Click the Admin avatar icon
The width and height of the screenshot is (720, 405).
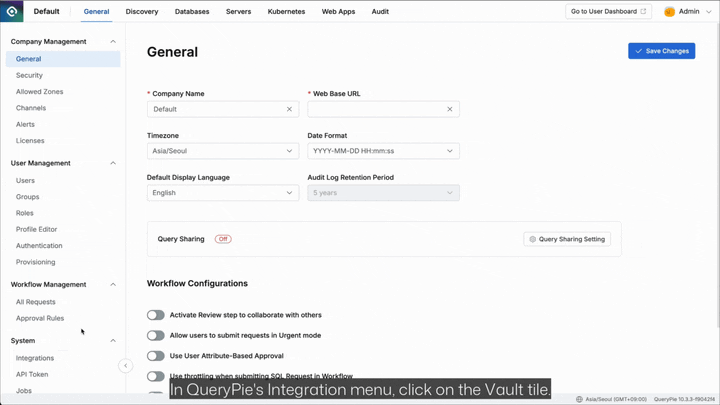coord(669,11)
